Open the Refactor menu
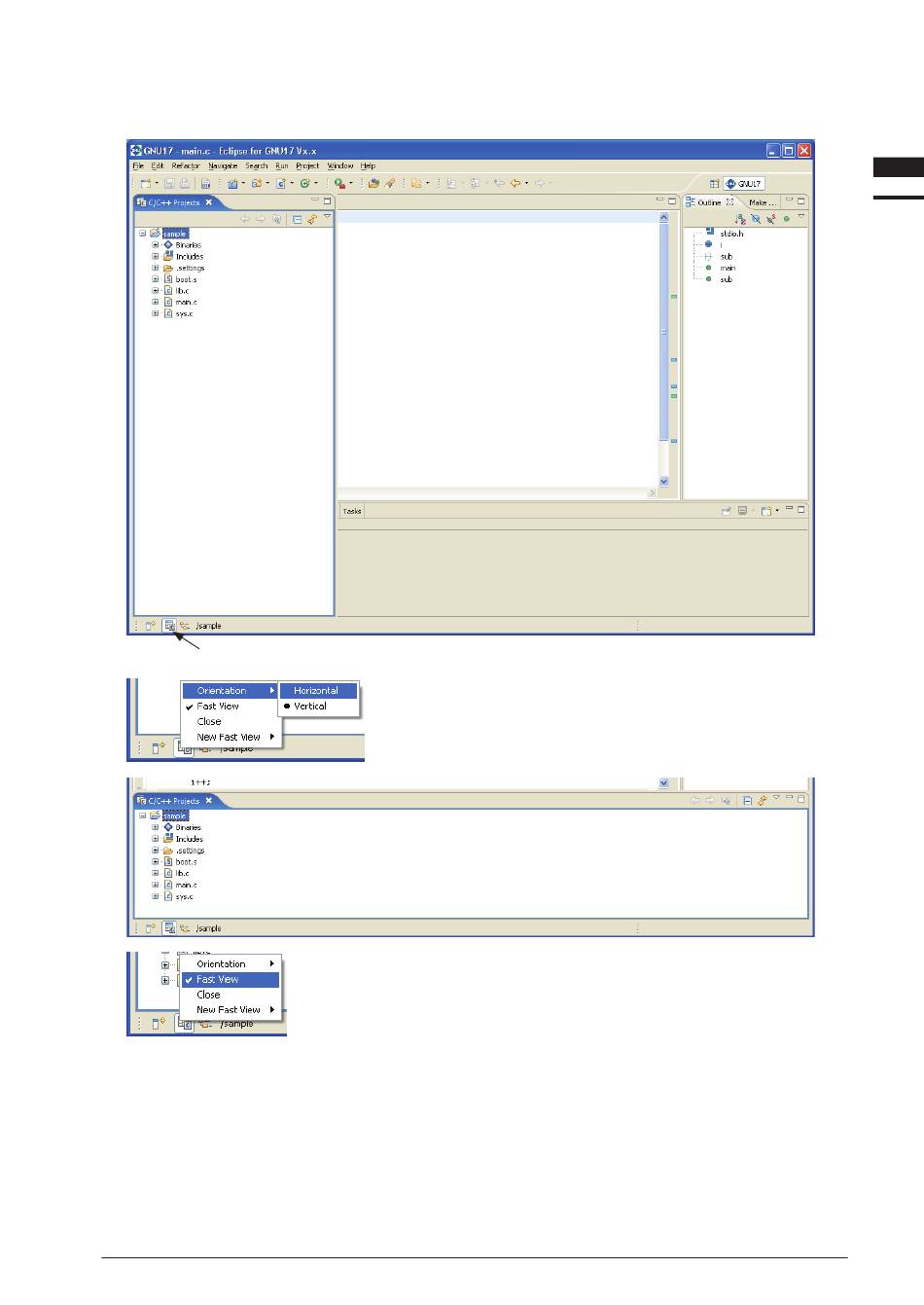 coord(185,166)
